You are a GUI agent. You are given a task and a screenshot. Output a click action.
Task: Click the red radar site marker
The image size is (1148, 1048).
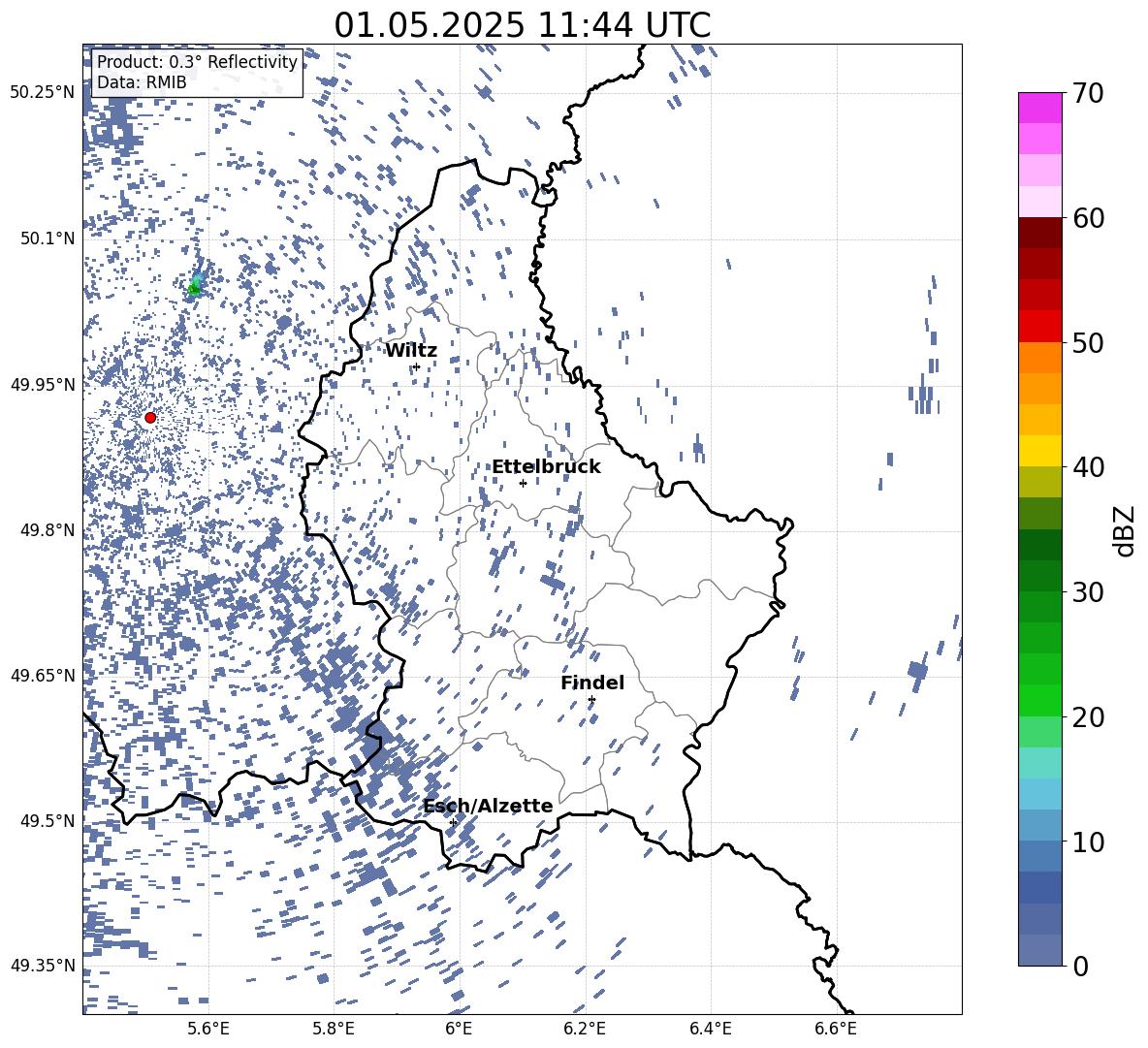tap(150, 417)
